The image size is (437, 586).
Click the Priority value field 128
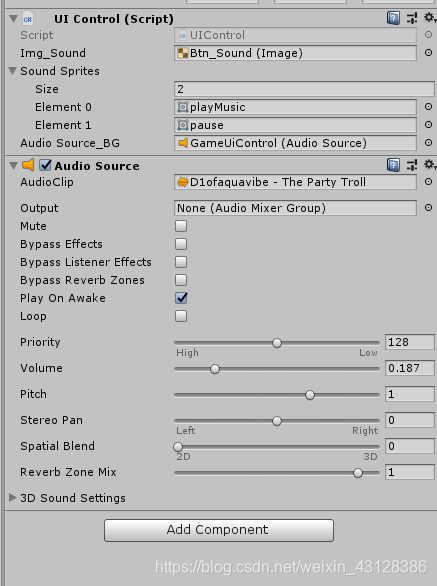coord(410,342)
